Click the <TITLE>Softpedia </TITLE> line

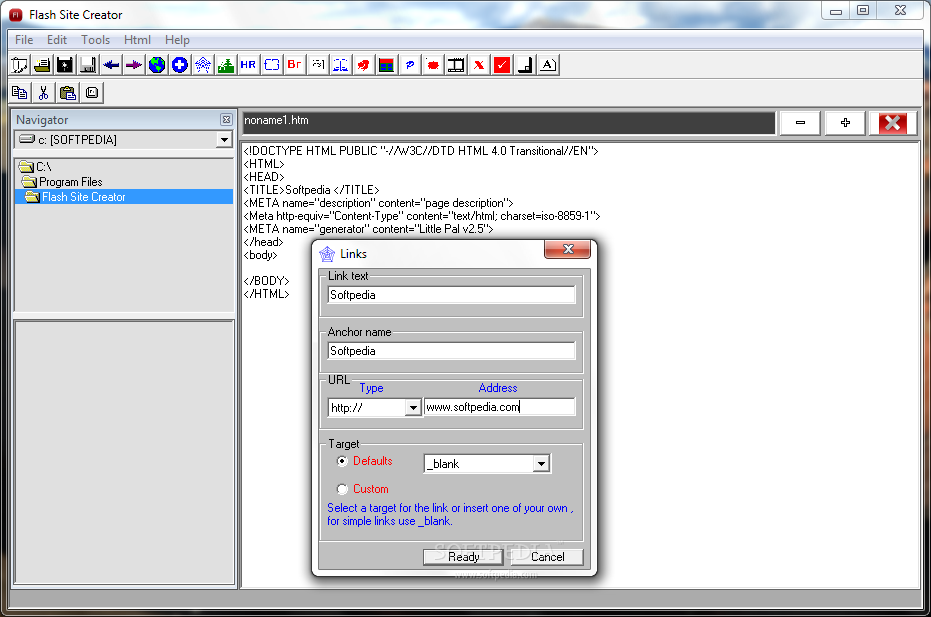(x=311, y=190)
